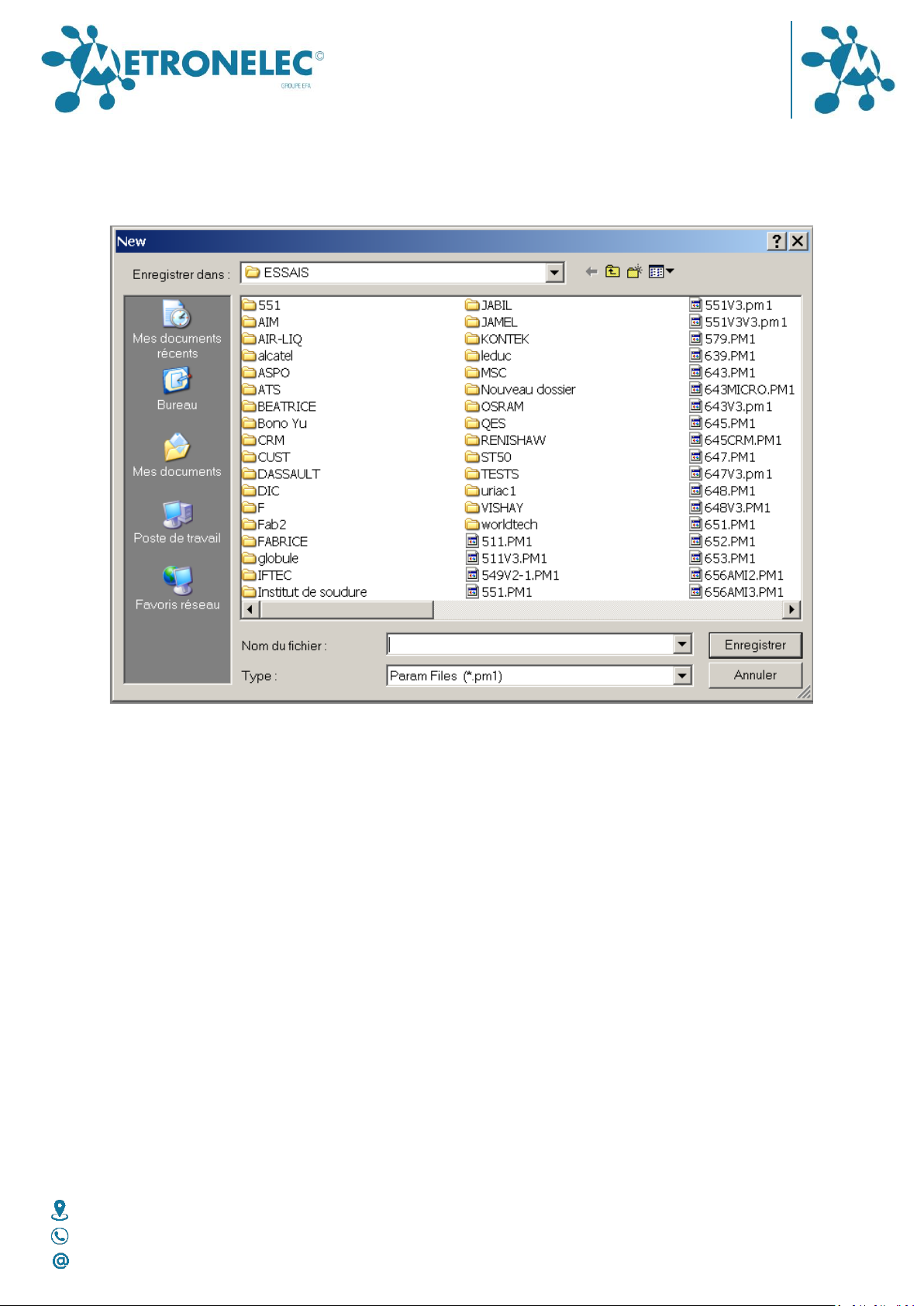This screenshot has width=924, height=1306.
Task: Select the Institut de soudure folder
Action: pyautogui.click(x=305, y=592)
